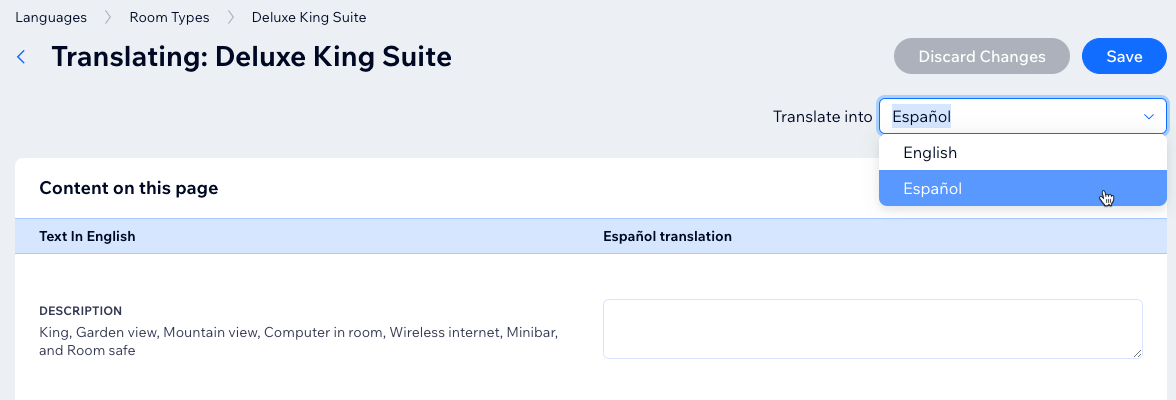Click the Translate into combo box field
The height and width of the screenshot is (400, 1176).
coord(1010,117)
